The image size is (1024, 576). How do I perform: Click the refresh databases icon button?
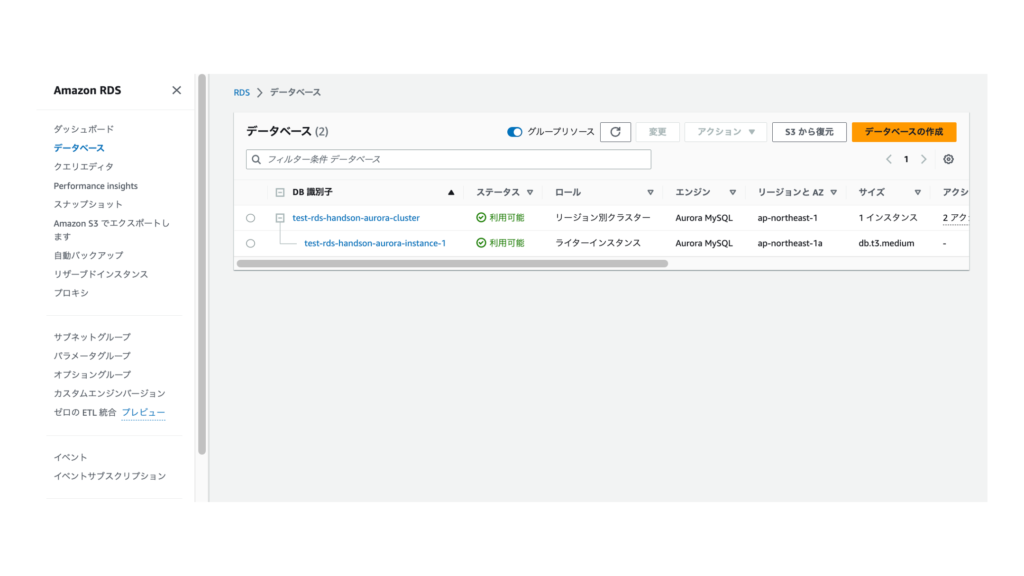pyautogui.click(x=615, y=132)
